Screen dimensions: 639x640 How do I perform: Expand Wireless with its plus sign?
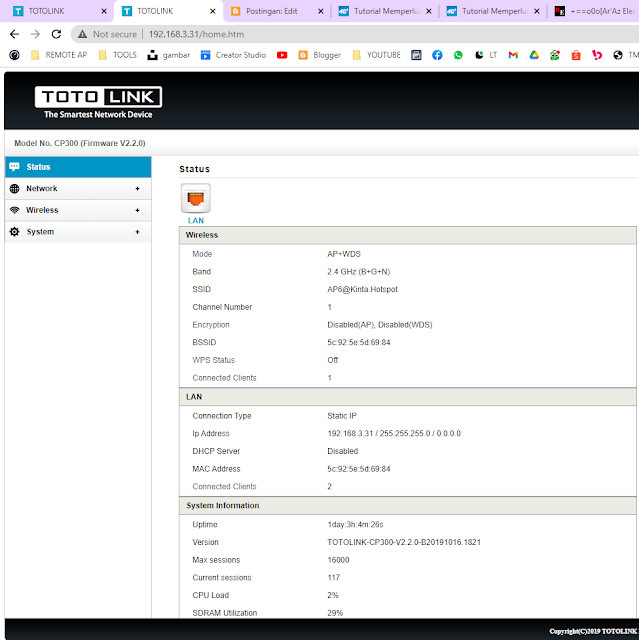coord(138,210)
